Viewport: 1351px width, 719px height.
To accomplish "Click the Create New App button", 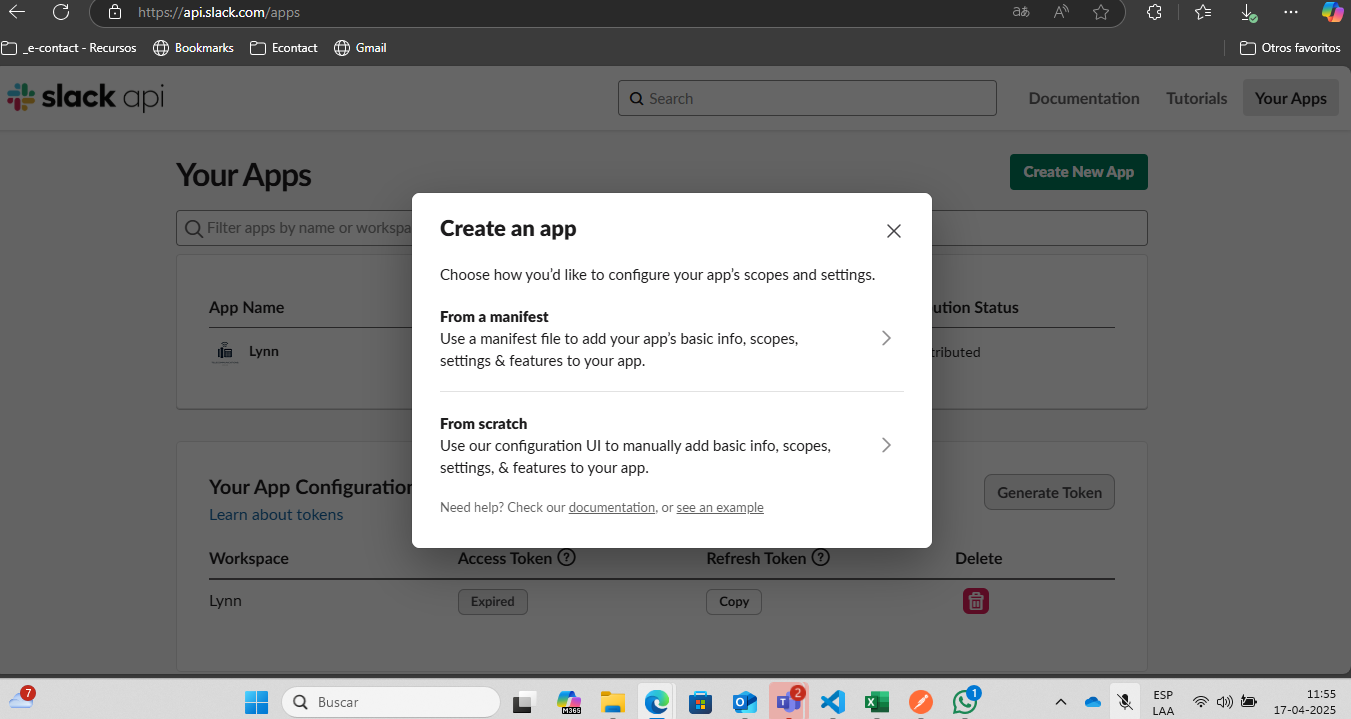I will [x=1078, y=172].
